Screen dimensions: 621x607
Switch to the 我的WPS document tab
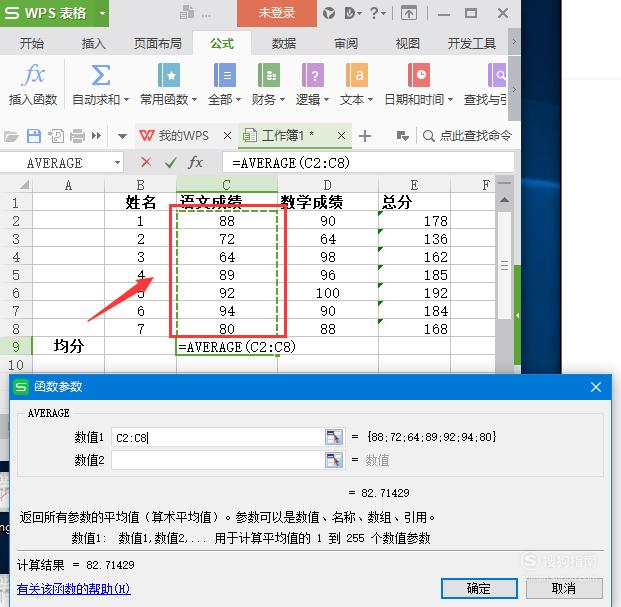[183, 136]
